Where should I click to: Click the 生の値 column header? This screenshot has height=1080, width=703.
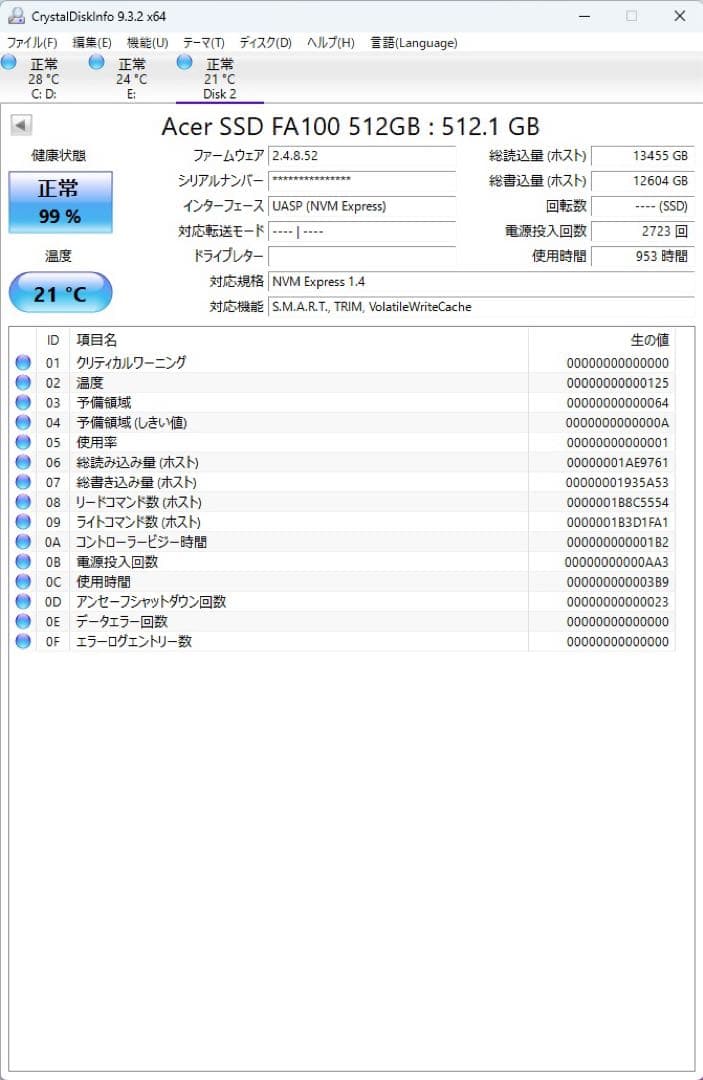pyautogui.click(x=602, y=340)
